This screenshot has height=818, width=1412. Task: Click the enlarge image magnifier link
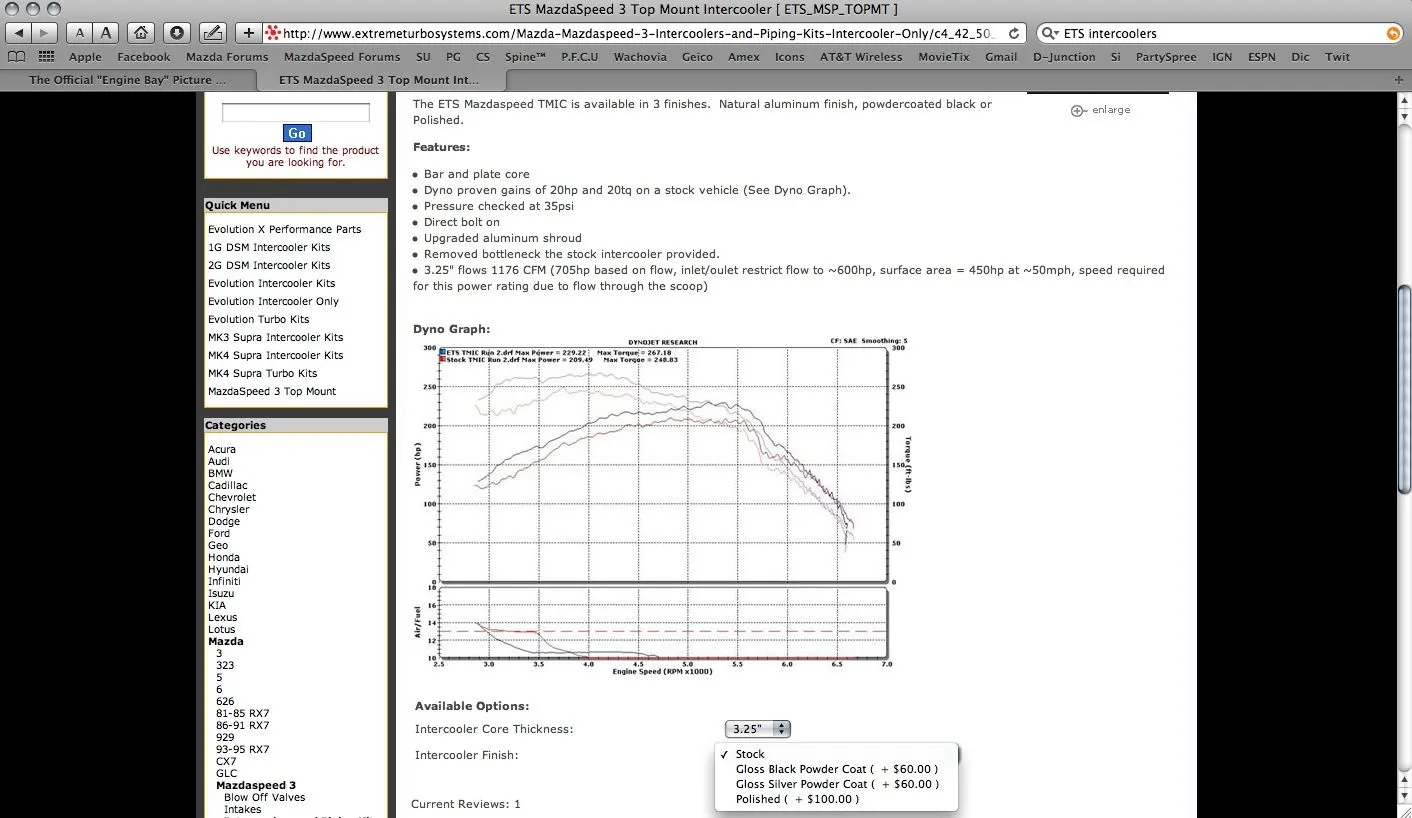[x=1100, y=110]
